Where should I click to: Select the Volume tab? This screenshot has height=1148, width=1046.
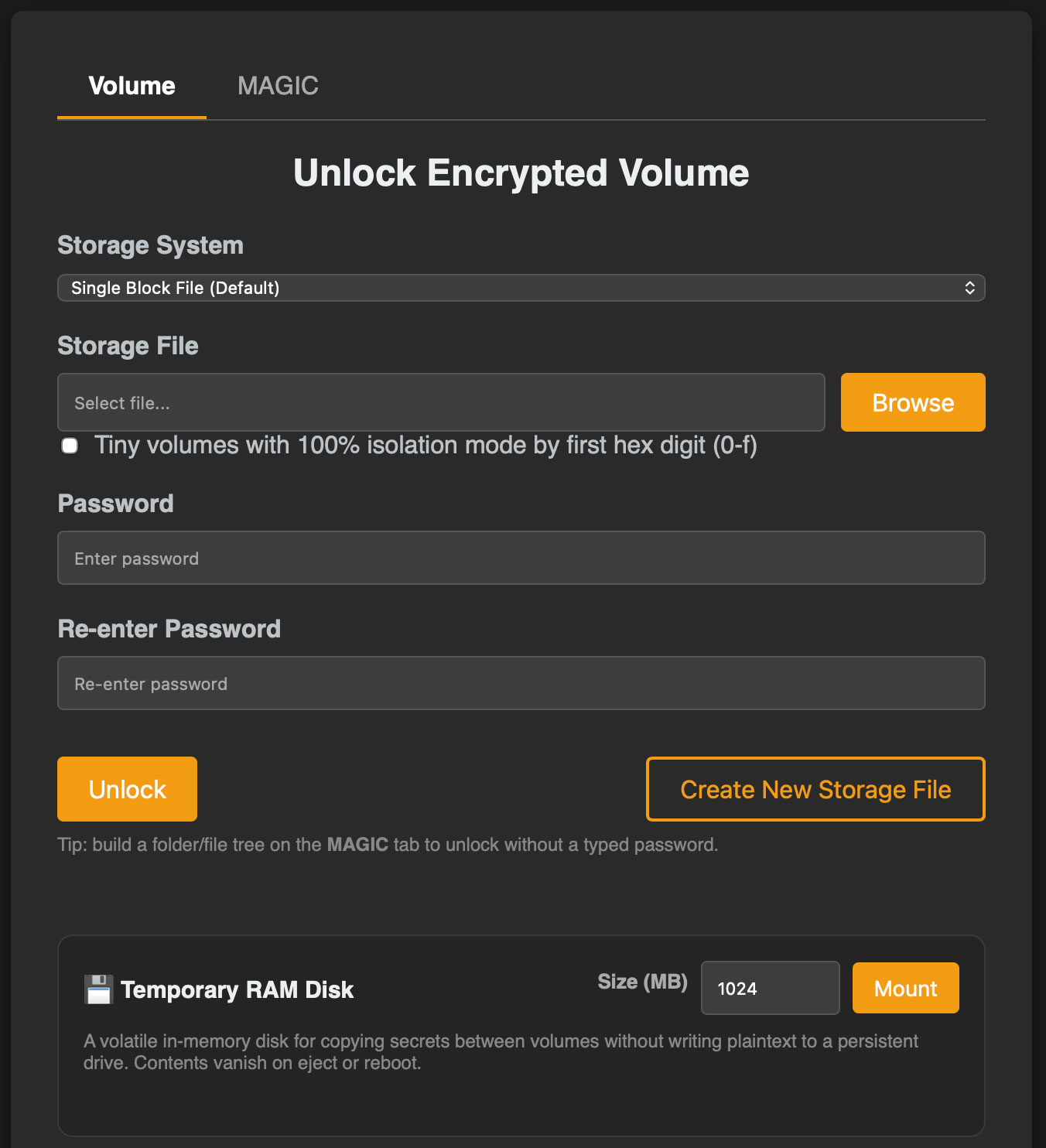tap(132, 86)
